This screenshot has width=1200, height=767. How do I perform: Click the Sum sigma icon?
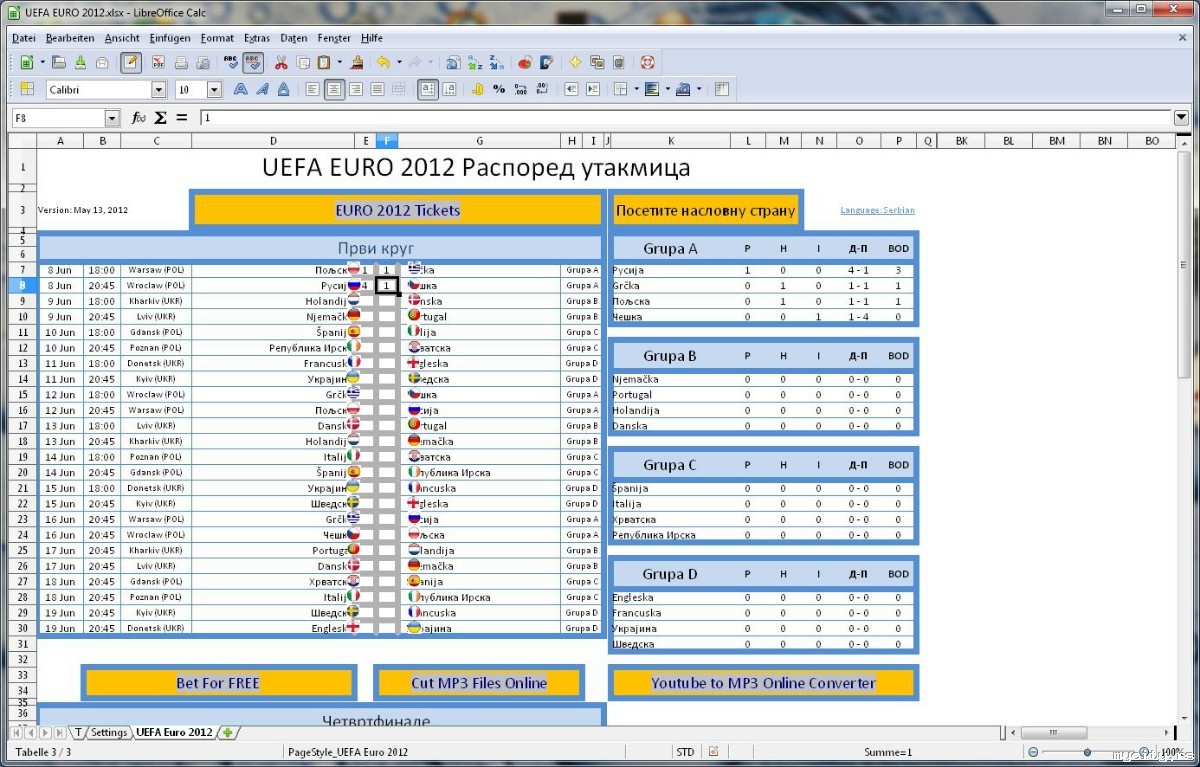click(x=160, y=118)
